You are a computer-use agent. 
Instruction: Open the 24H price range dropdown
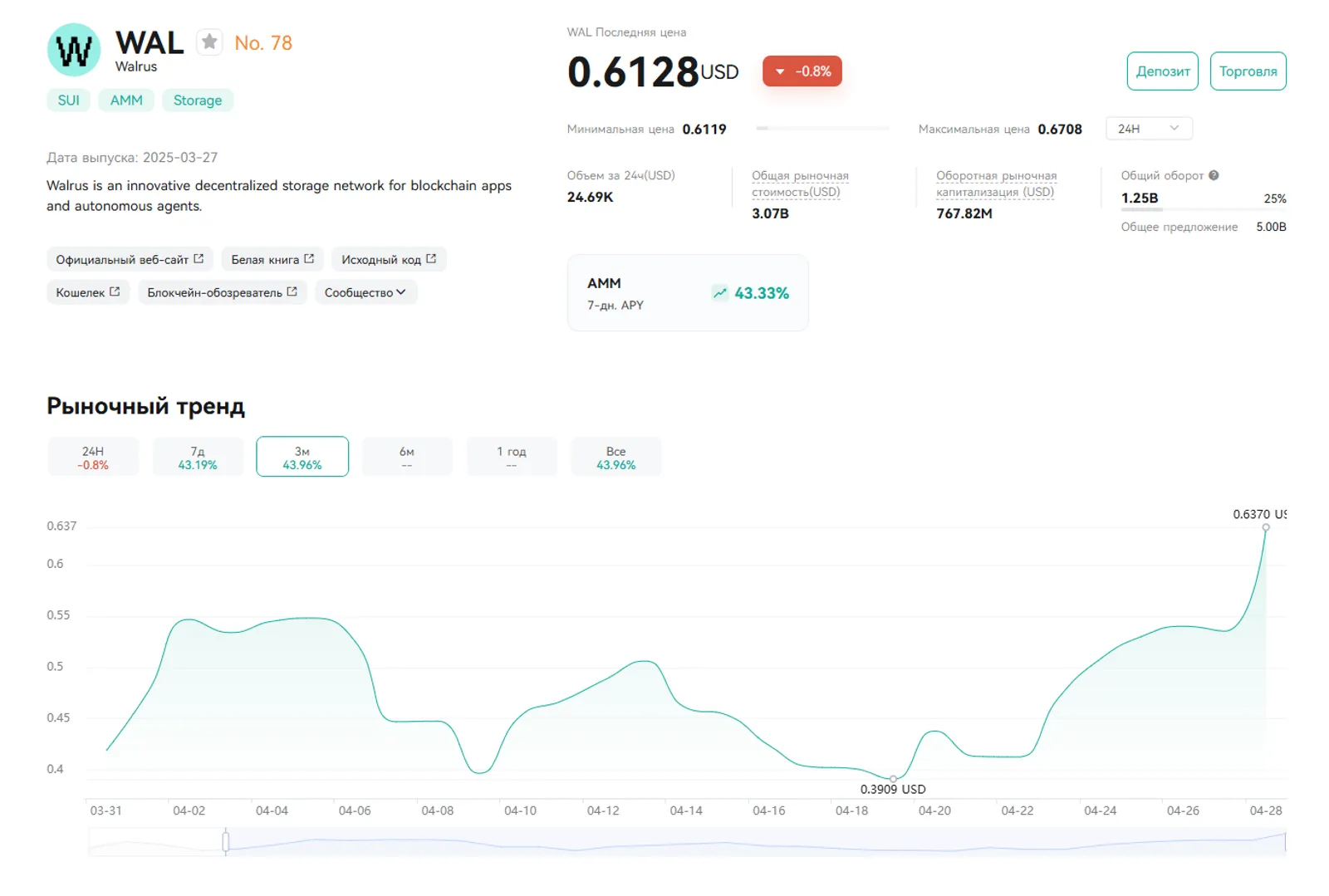[x=1149, y=129]
